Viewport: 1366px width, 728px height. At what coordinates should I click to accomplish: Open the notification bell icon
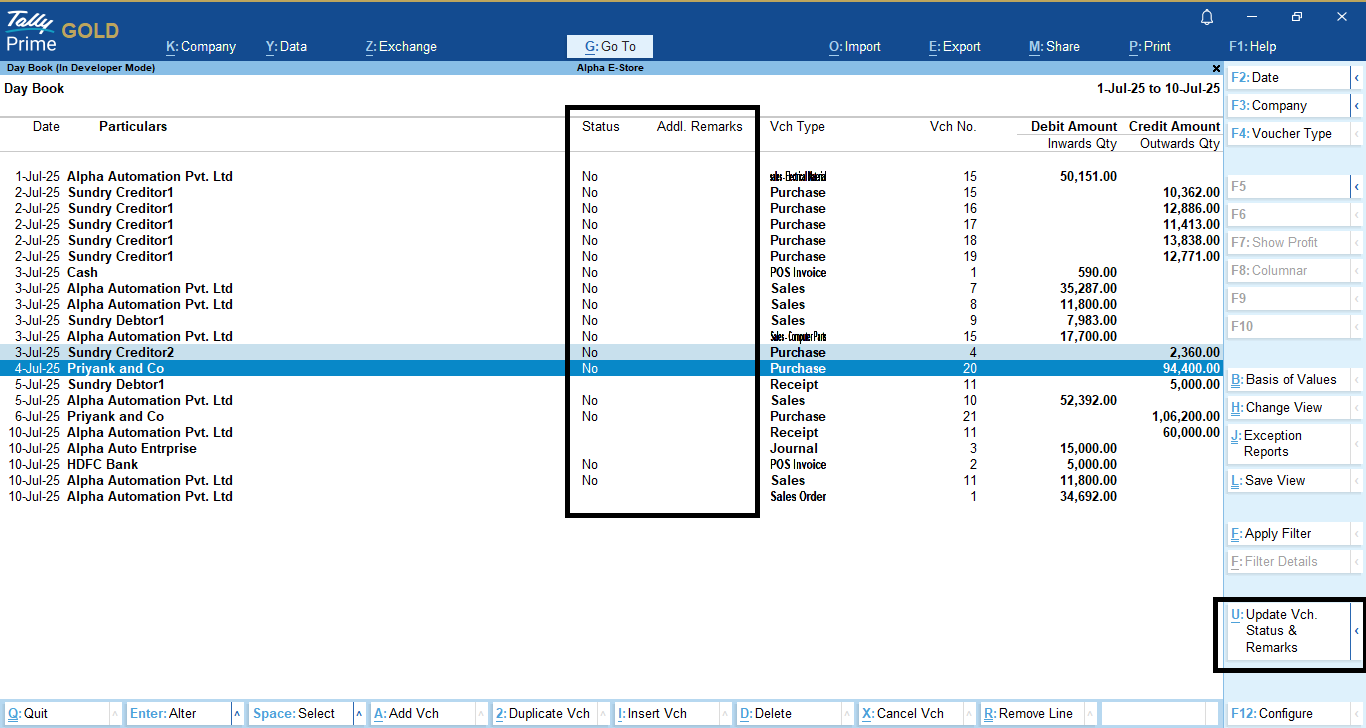pos(1207,17)
